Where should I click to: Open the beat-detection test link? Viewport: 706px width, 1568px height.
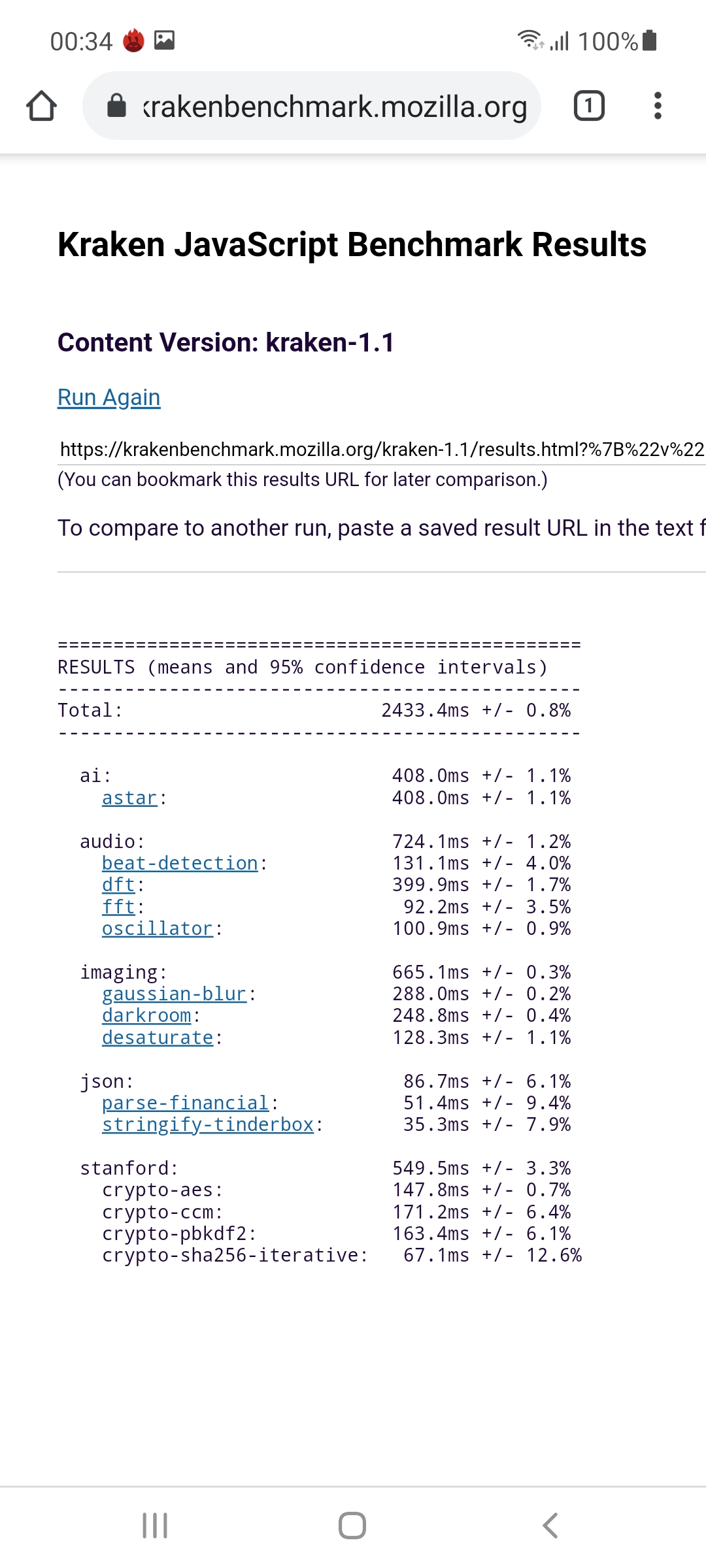click(180, 863)
